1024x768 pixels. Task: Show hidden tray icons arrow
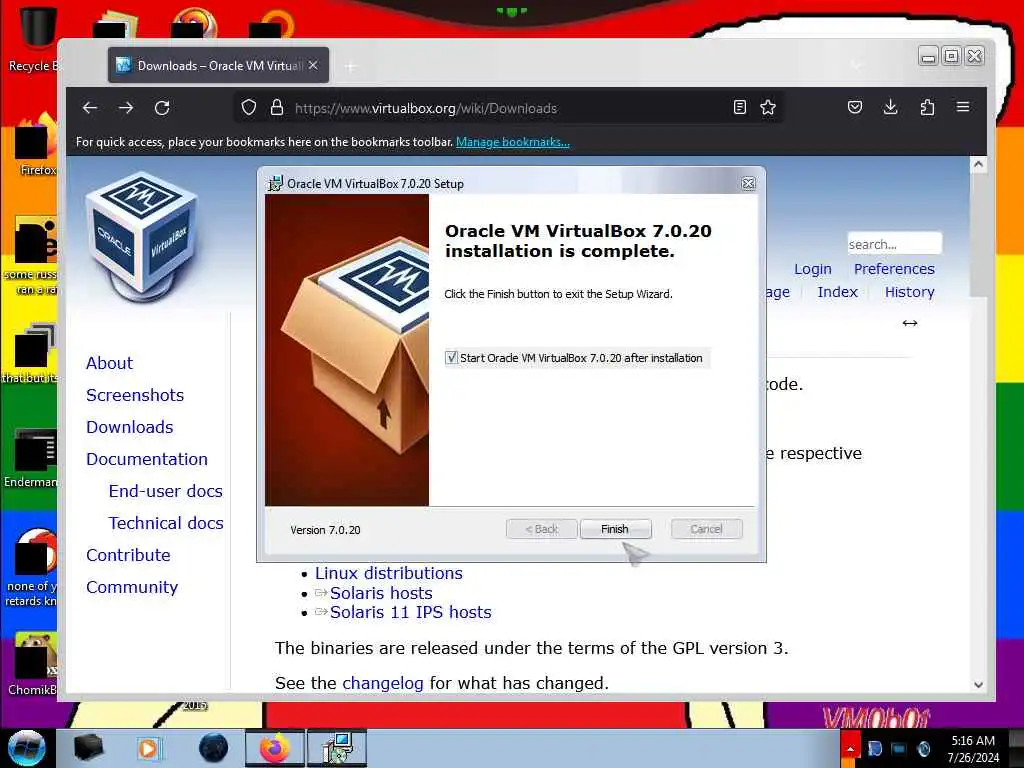(x=850, y=748)
